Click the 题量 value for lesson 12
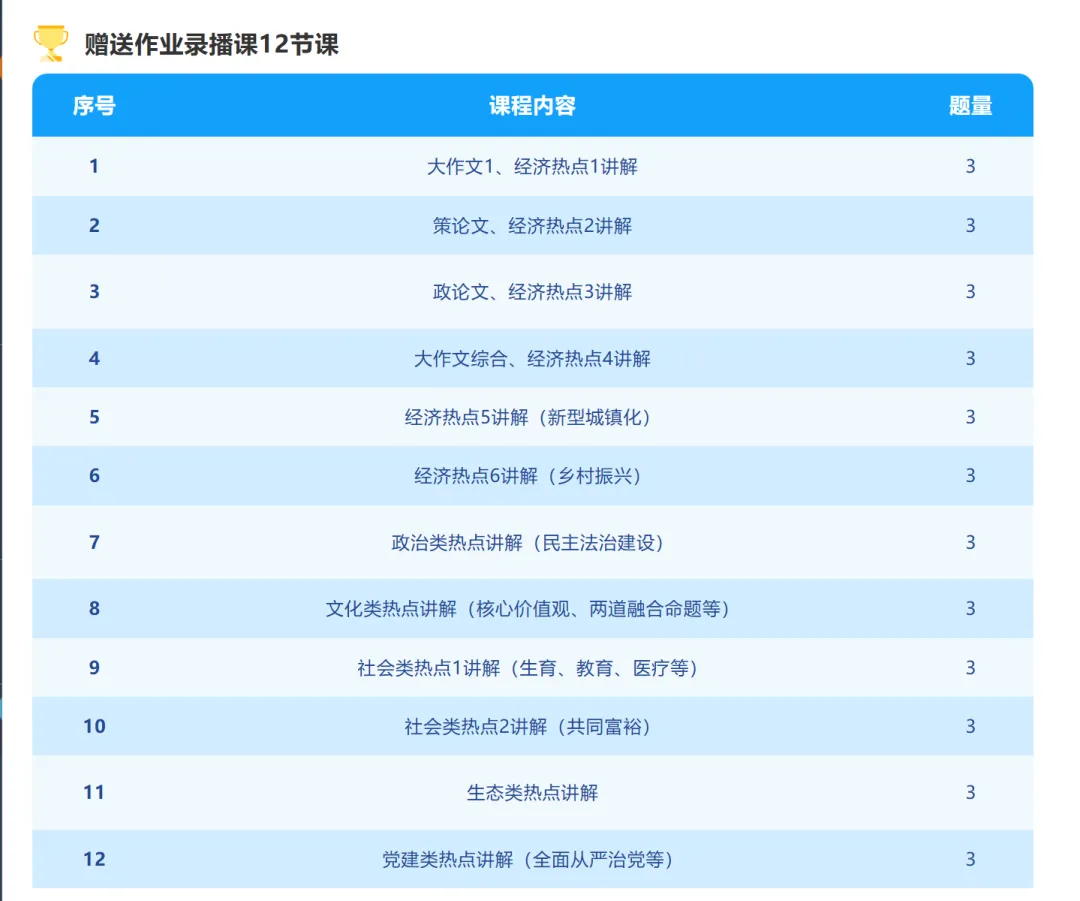Screen dimensions: 1080x901 969,859
